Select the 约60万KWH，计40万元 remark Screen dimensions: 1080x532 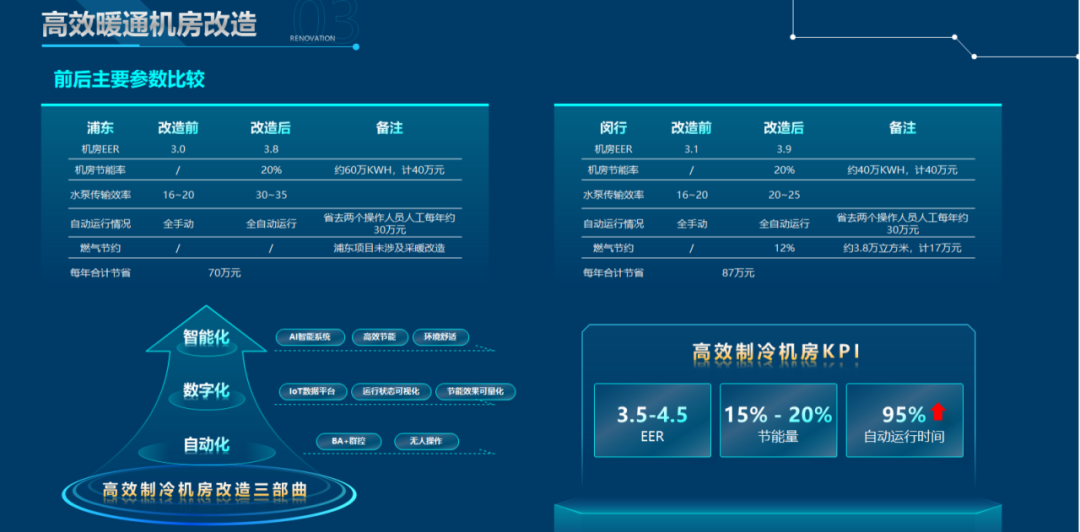[x=389, y=170]
